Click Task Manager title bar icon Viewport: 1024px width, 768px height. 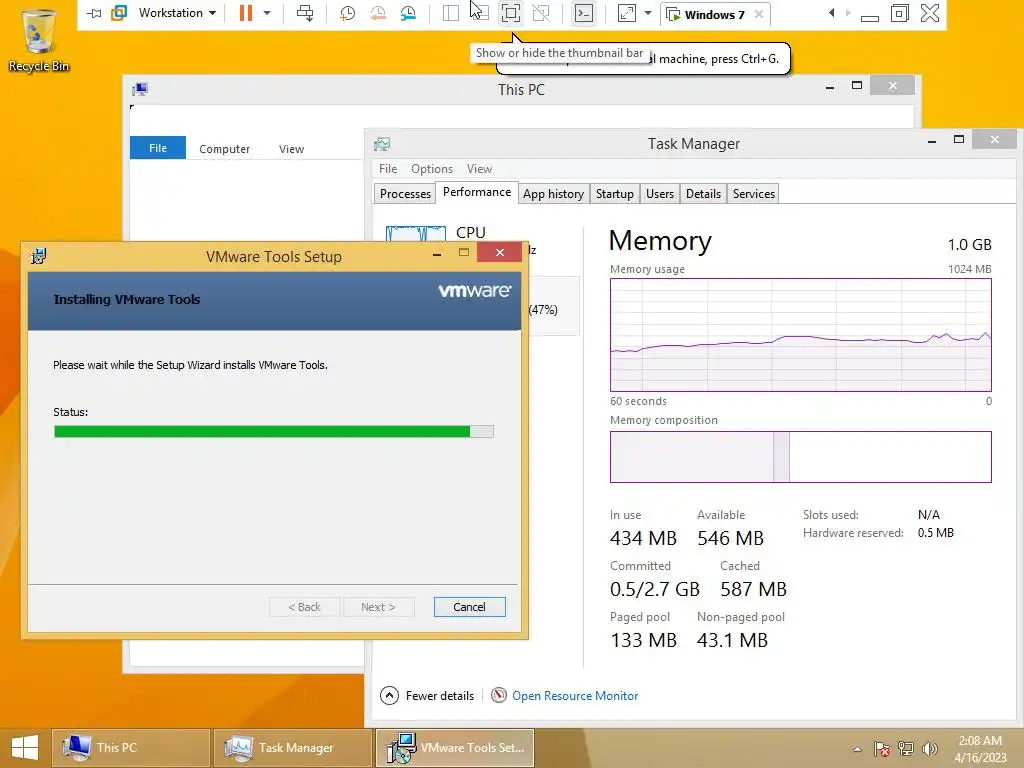pos(382,144)
